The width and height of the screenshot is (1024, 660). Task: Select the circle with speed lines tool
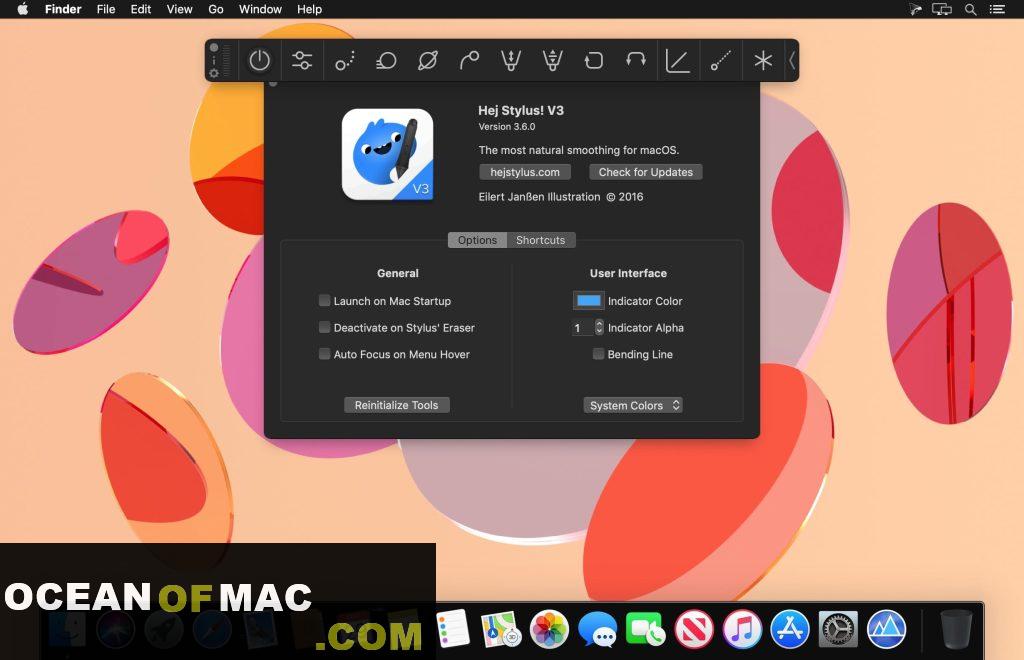386,61
